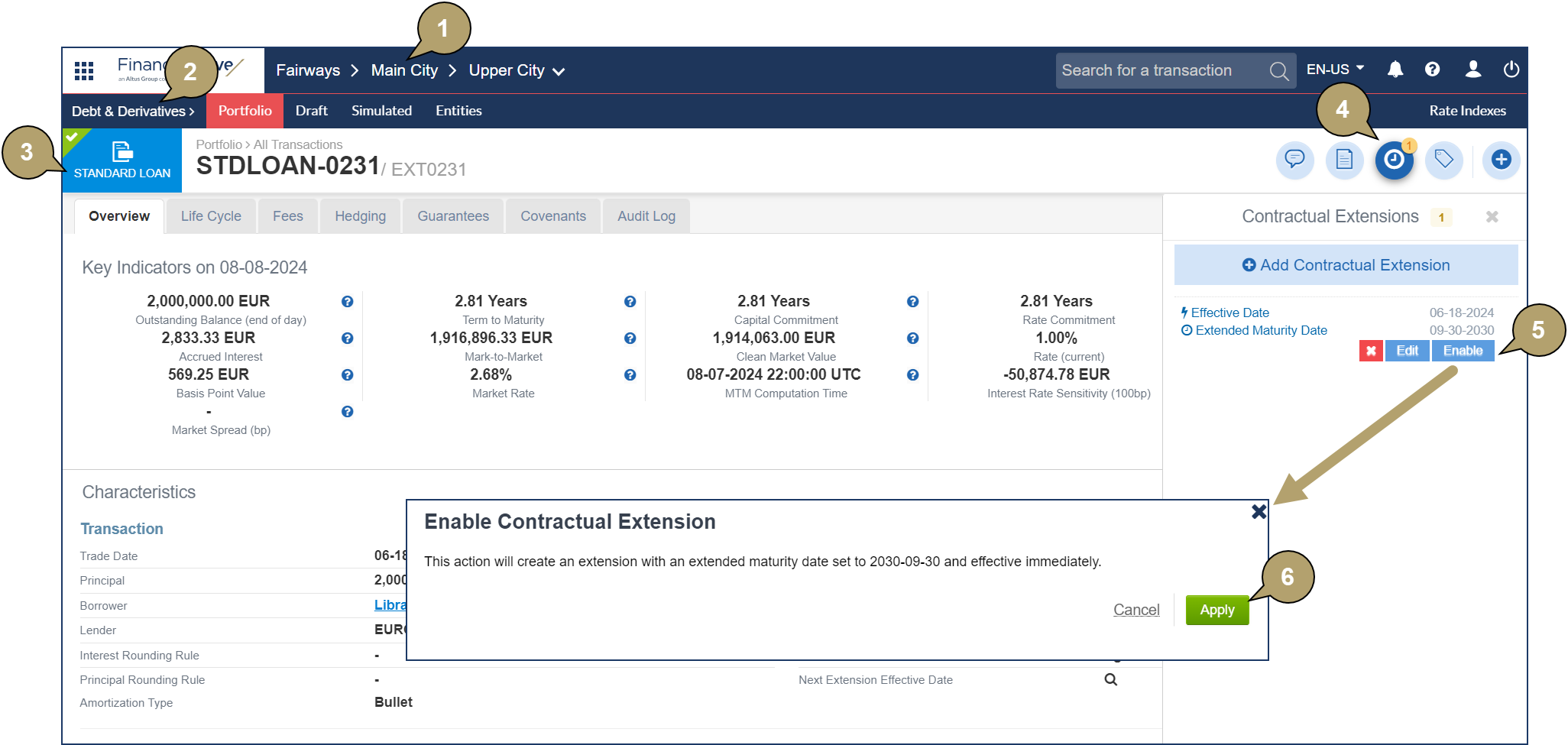Open the comments speech bubble icon
Image resolution: width=1568 pixels, height=745 pixels.
[x=1294, y=160]
